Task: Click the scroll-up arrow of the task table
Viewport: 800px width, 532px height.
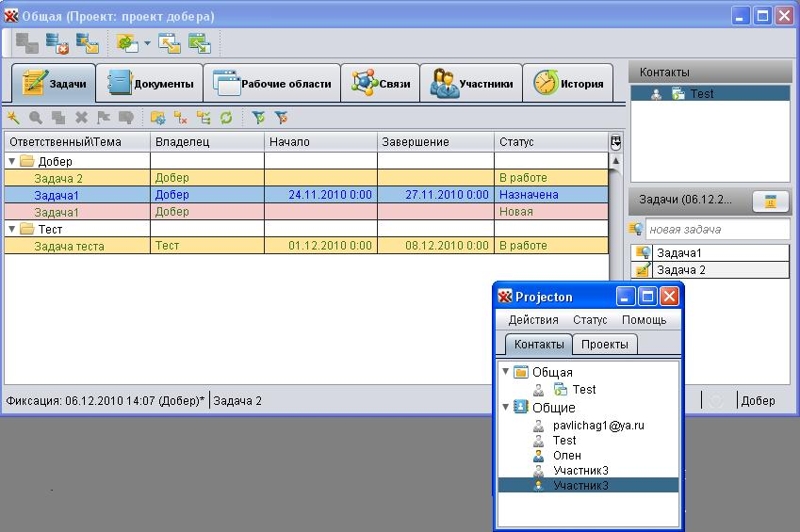Action: [615, 161]
